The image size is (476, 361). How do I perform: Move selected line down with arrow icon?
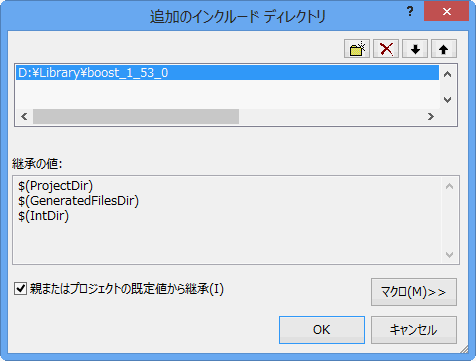pyautogui.click(x=415, y=49)
